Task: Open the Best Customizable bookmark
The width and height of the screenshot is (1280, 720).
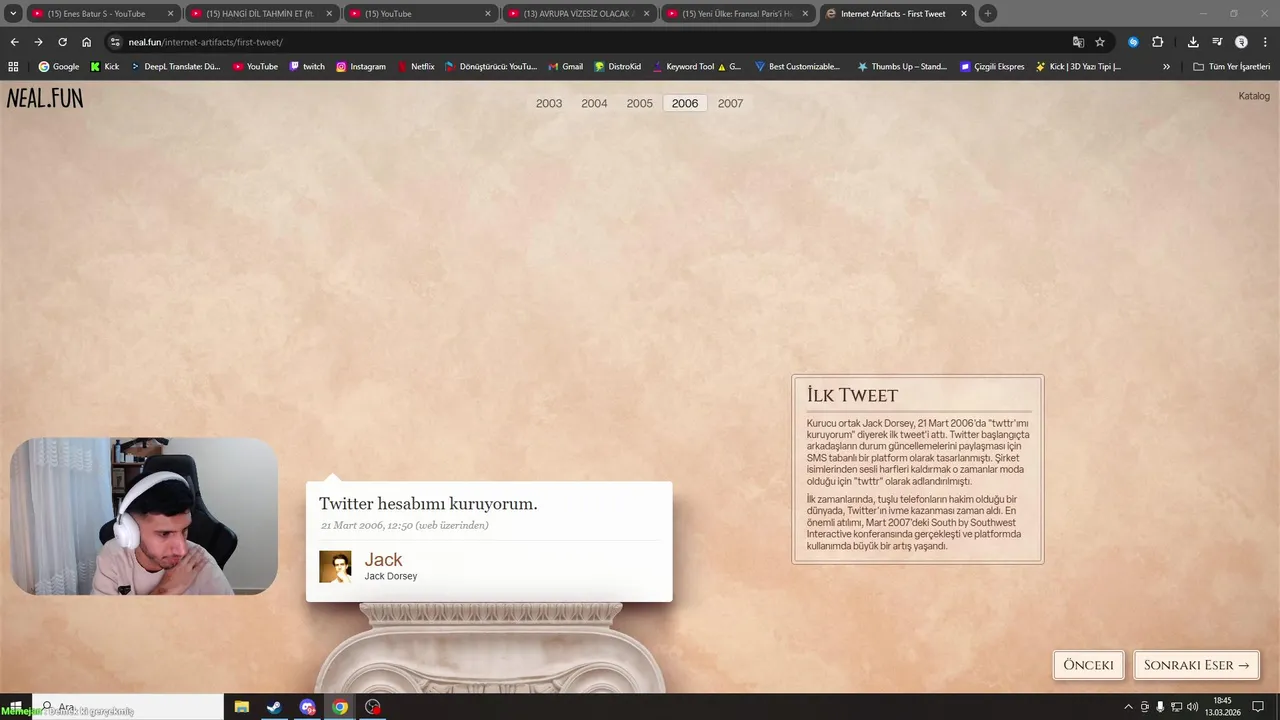Action: click(x=798, y=67)
